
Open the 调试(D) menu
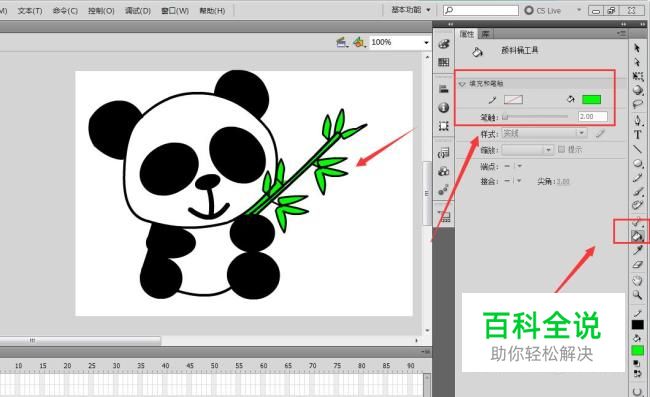click(138, 11)
